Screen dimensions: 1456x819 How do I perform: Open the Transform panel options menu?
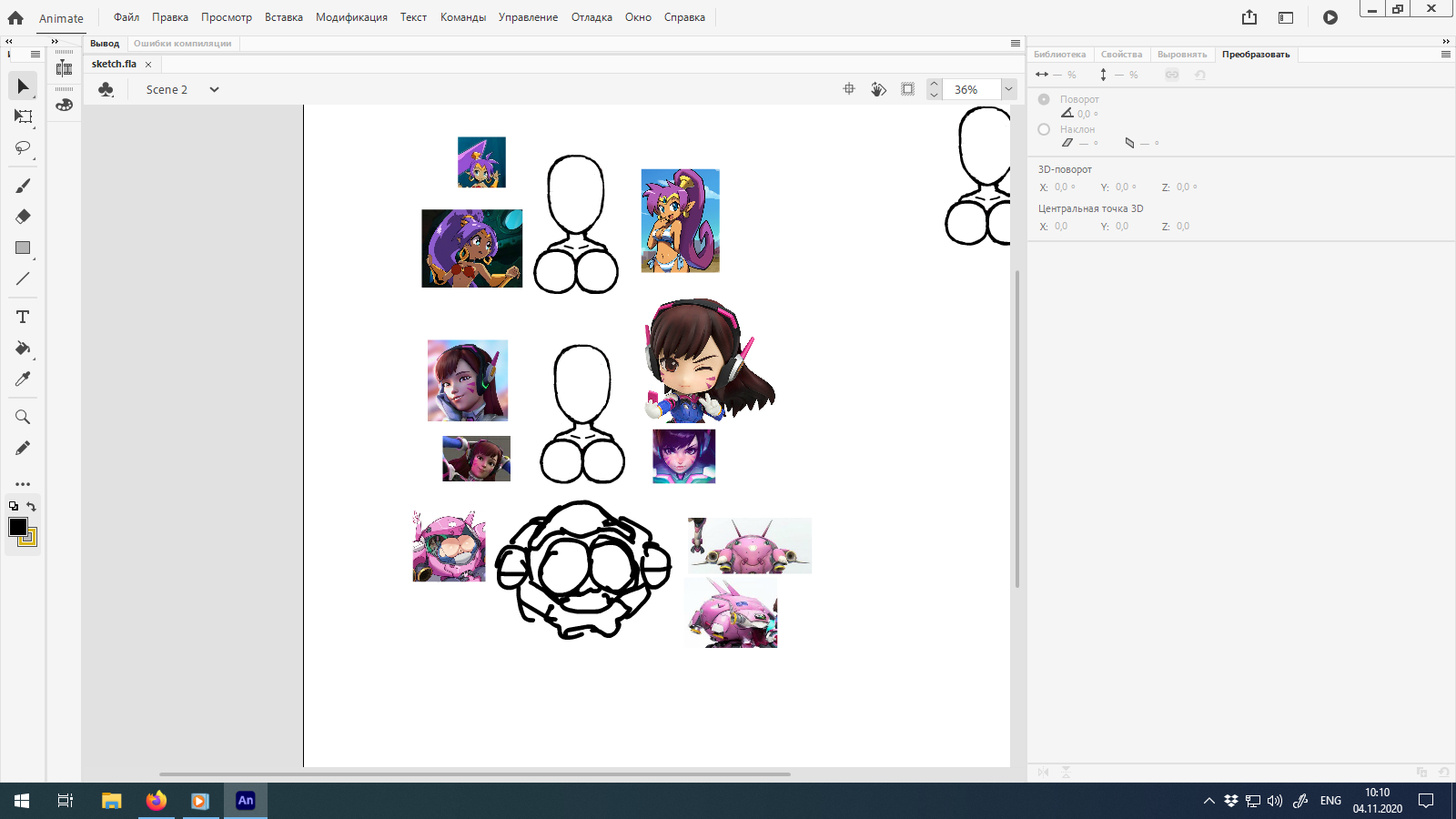[x=1445, y=55]
